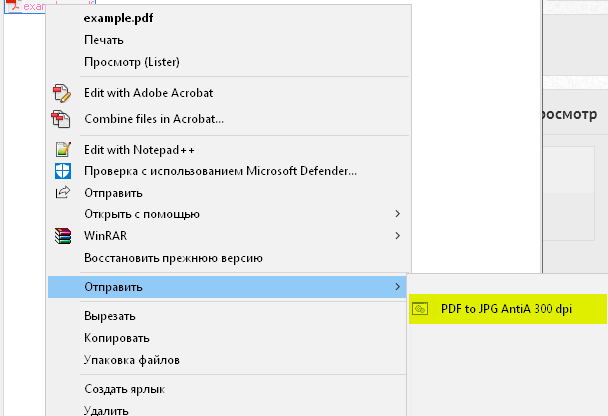Expand the highlighted Отправить submenu arrow
608x416 pixels.
point(397,287)
